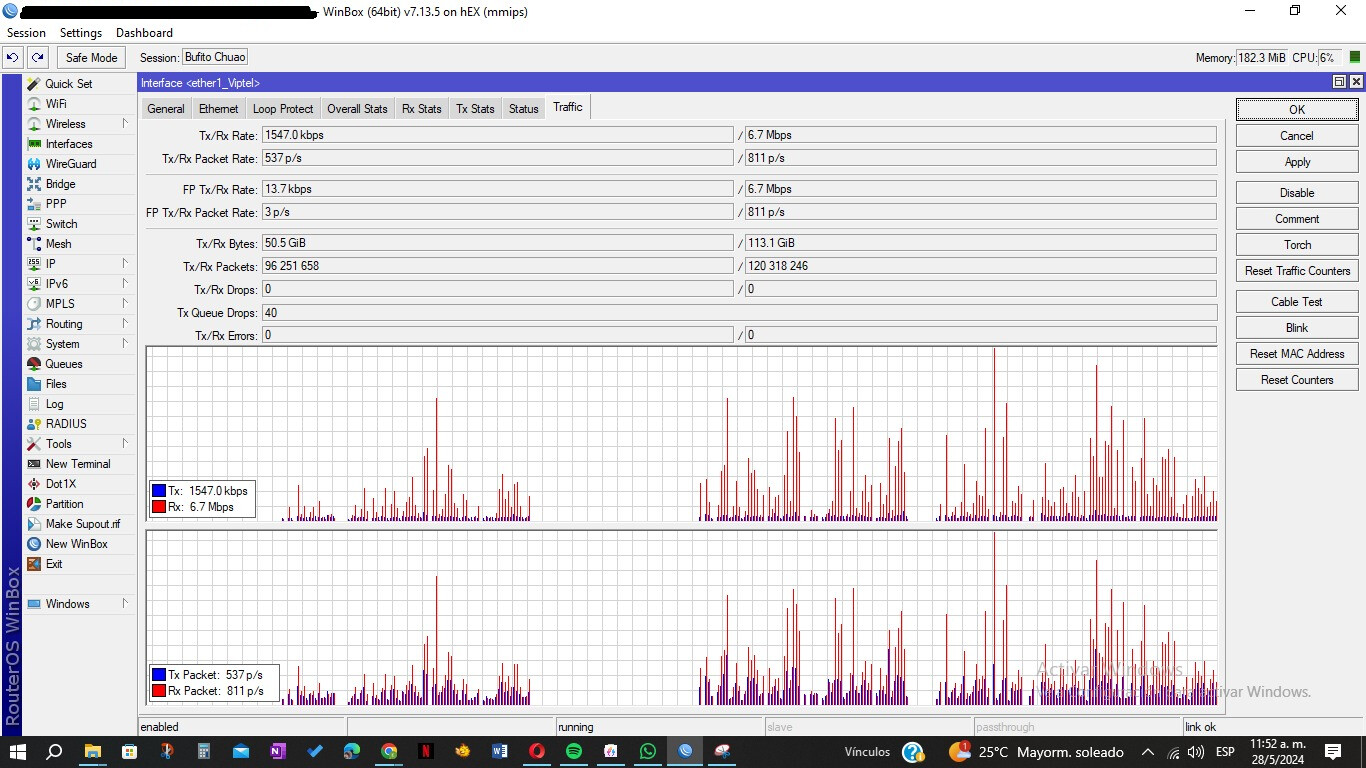Enable Safe Mode
Image resolution: width=1366 pixels, height=768 pixels.
(90, 57)
